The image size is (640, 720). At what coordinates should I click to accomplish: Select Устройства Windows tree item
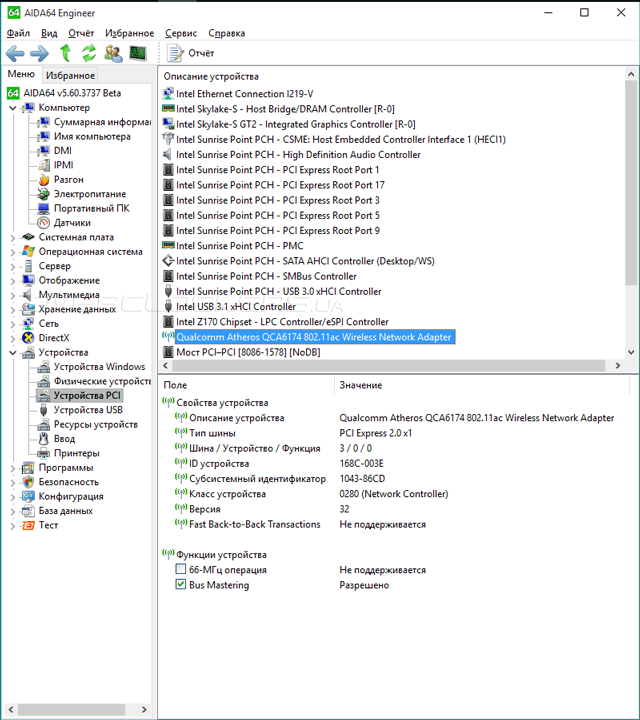(x=100, y=367)
